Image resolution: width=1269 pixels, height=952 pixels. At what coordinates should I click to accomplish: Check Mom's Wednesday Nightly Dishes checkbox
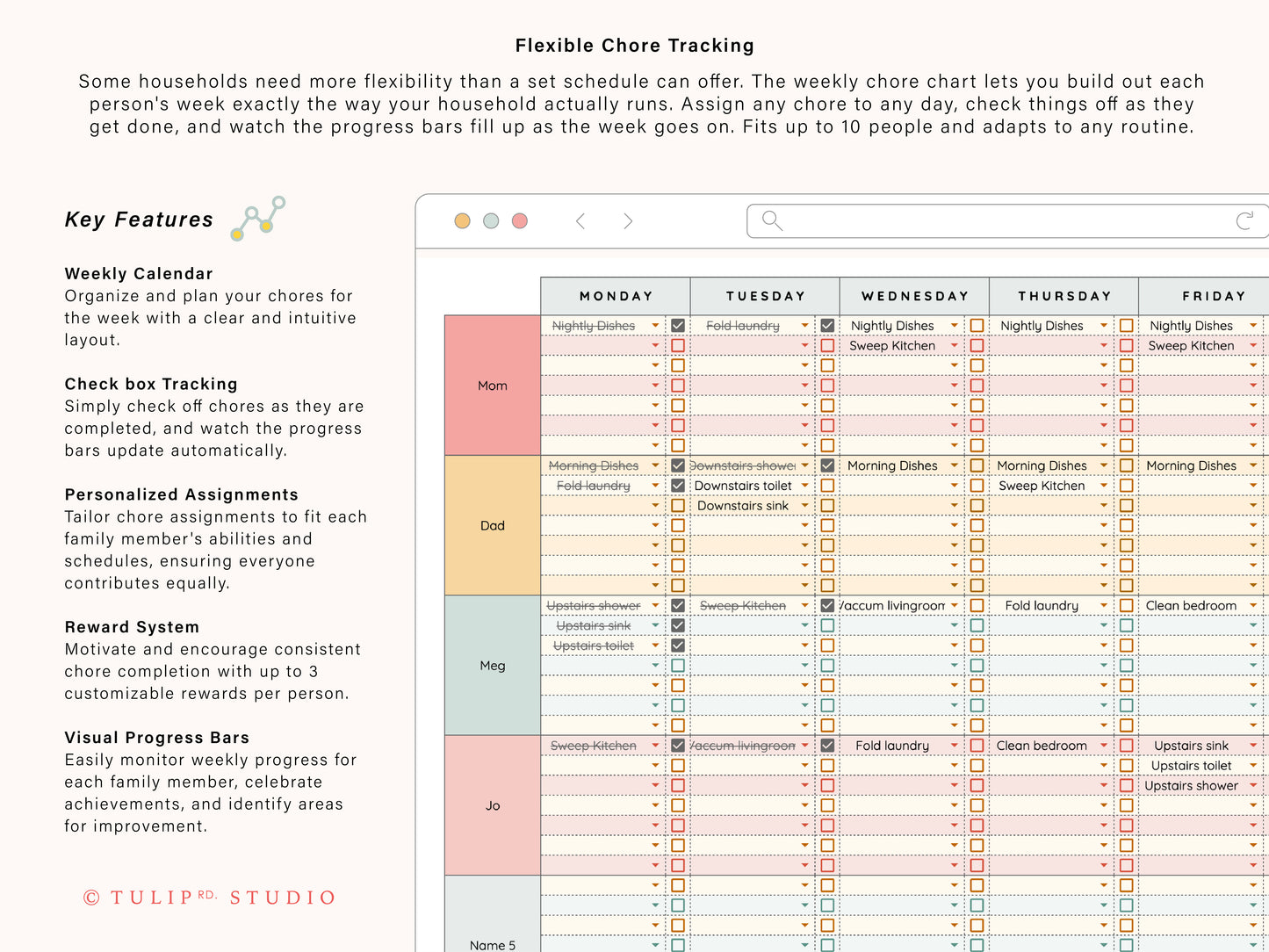click(x=977, y=326)
